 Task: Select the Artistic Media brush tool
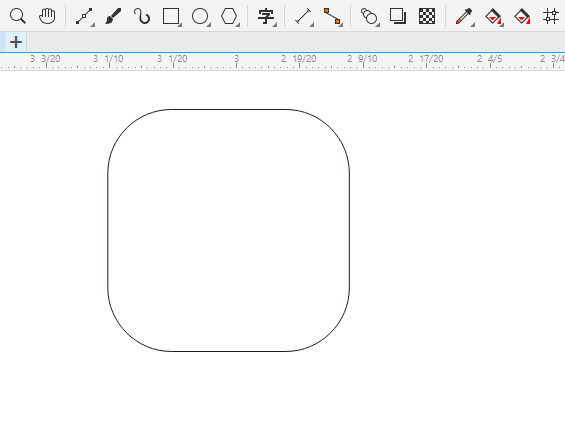pyautogui.click(x=113, y=16)
